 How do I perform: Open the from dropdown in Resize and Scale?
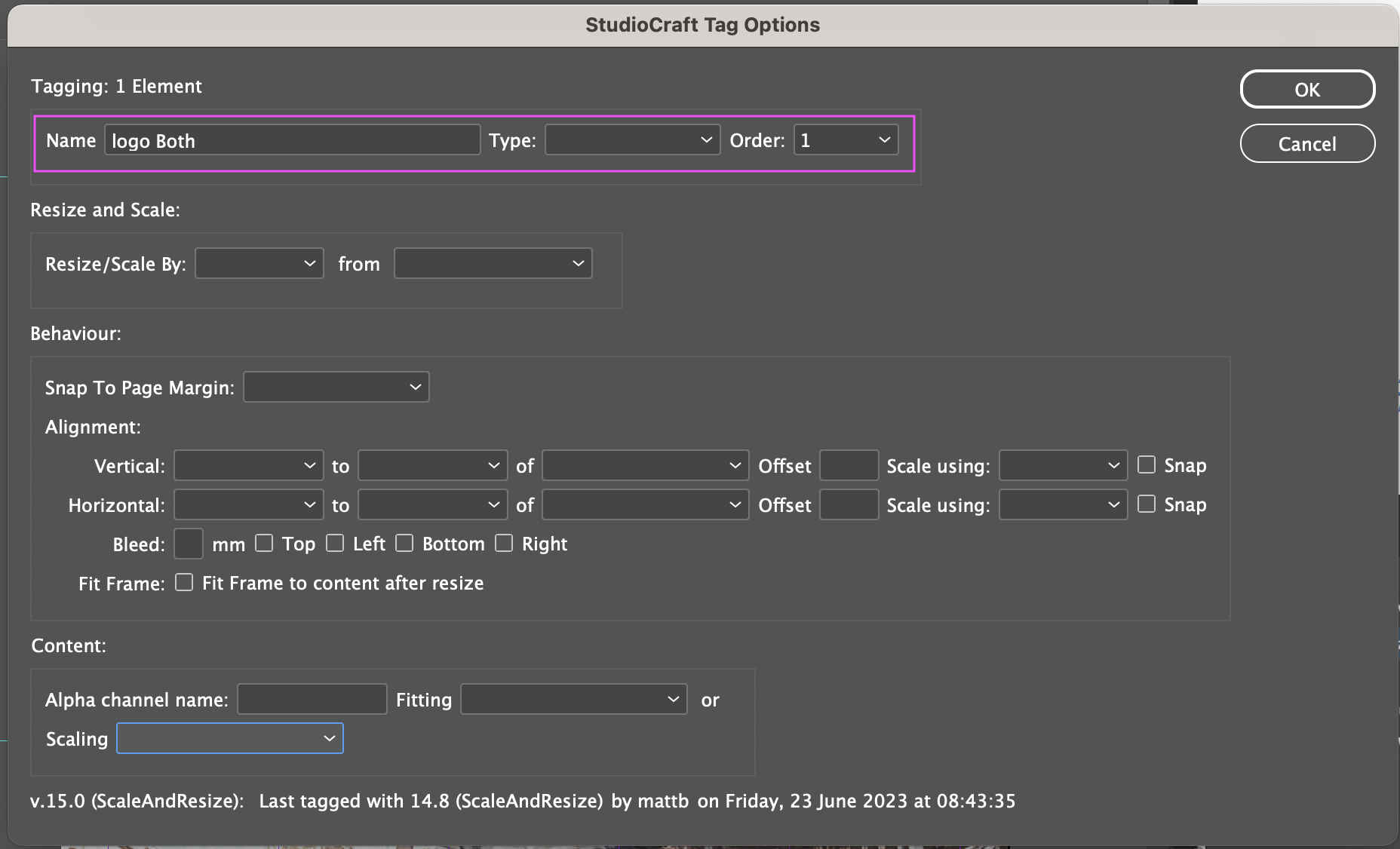(493, 263)
